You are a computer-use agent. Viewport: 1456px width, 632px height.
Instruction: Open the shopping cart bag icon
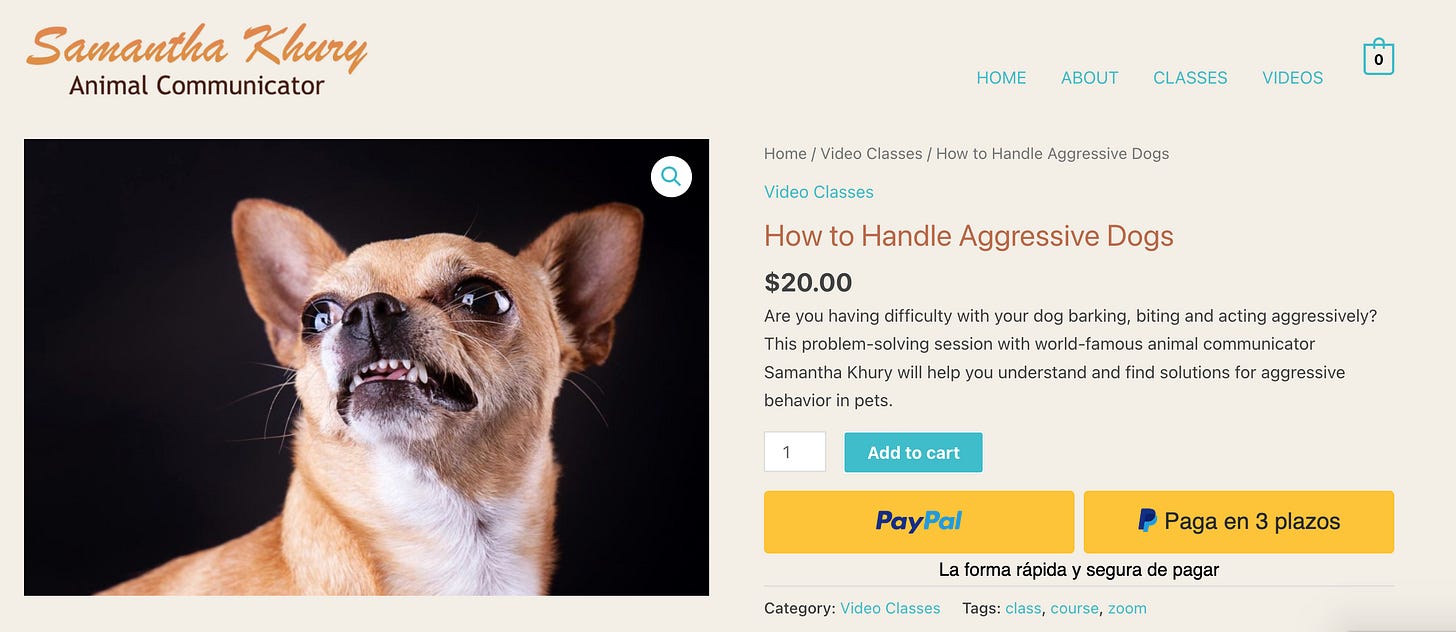pyautogui.click(x=1378, y=57)
